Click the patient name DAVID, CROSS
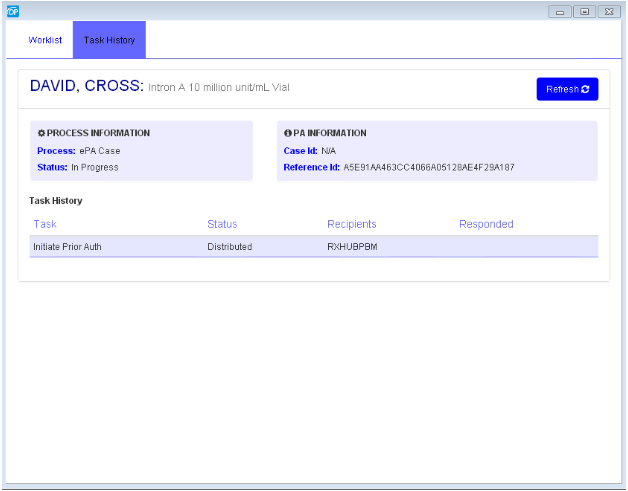The image size is (628, 491). (87, 86)
